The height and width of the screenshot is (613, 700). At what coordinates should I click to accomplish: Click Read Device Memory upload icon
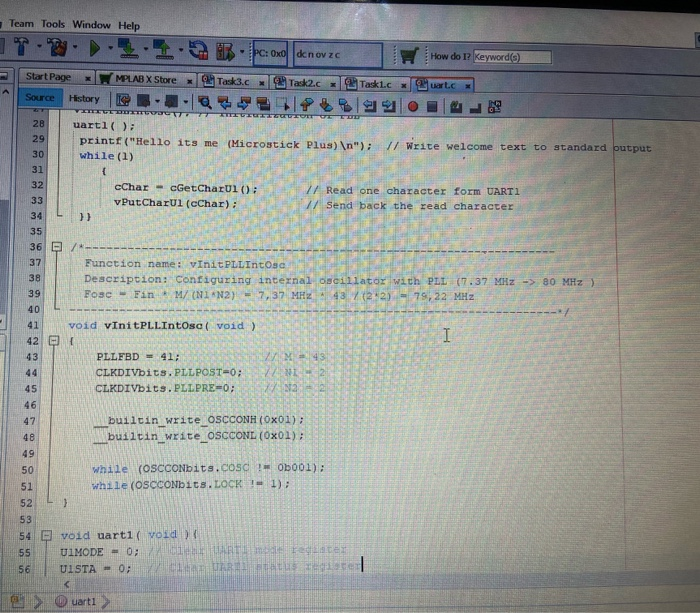pyautogui.click(x=163, y=50)
